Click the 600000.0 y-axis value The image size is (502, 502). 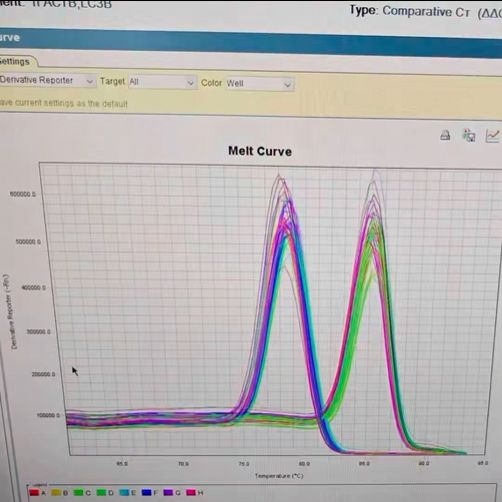coord(23,194)
